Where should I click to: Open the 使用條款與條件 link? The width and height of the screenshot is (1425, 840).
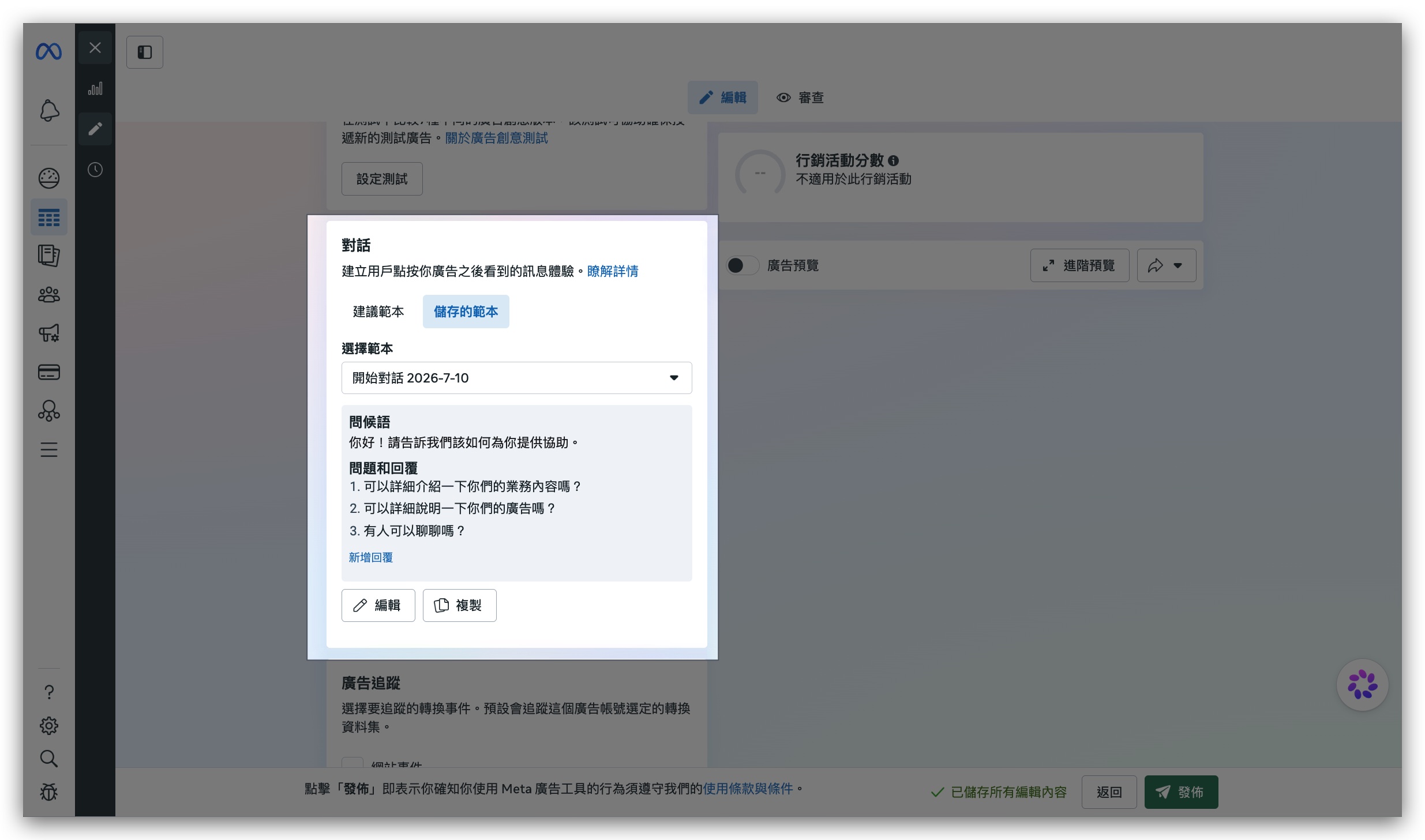pos(748,789)
